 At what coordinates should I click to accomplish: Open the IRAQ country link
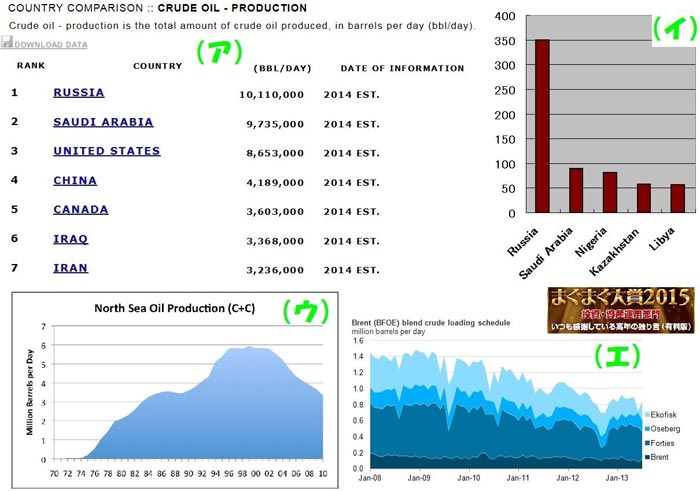click(70, 238)
